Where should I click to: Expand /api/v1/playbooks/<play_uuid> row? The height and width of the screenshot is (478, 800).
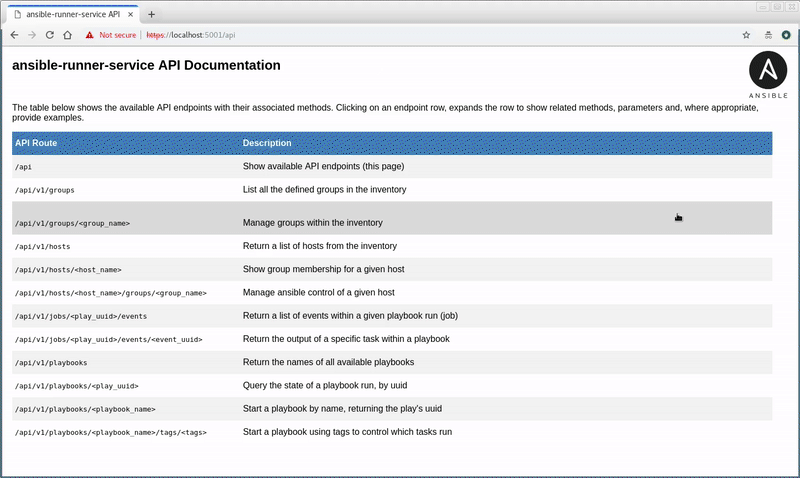pyautogui.click(x=392, y=385)
